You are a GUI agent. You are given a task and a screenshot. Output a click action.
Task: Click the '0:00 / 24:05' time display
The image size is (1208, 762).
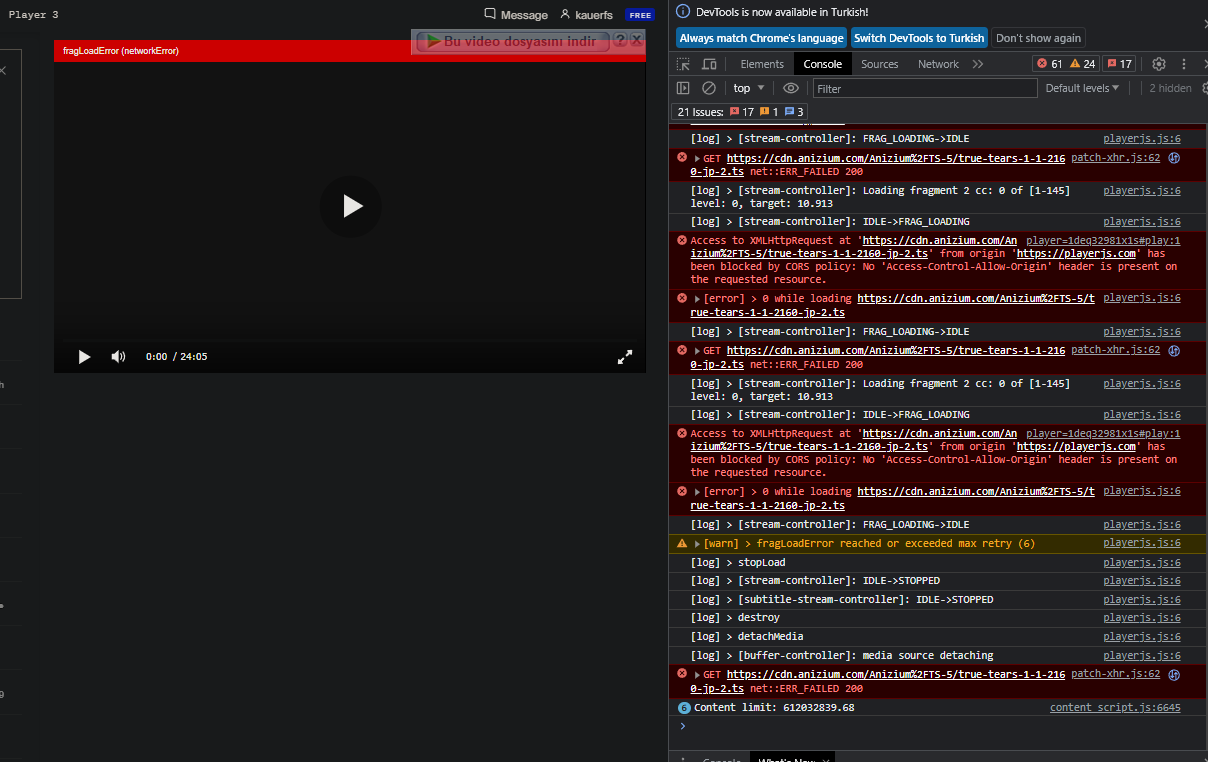pyautogui.click(x=176, y=357)
